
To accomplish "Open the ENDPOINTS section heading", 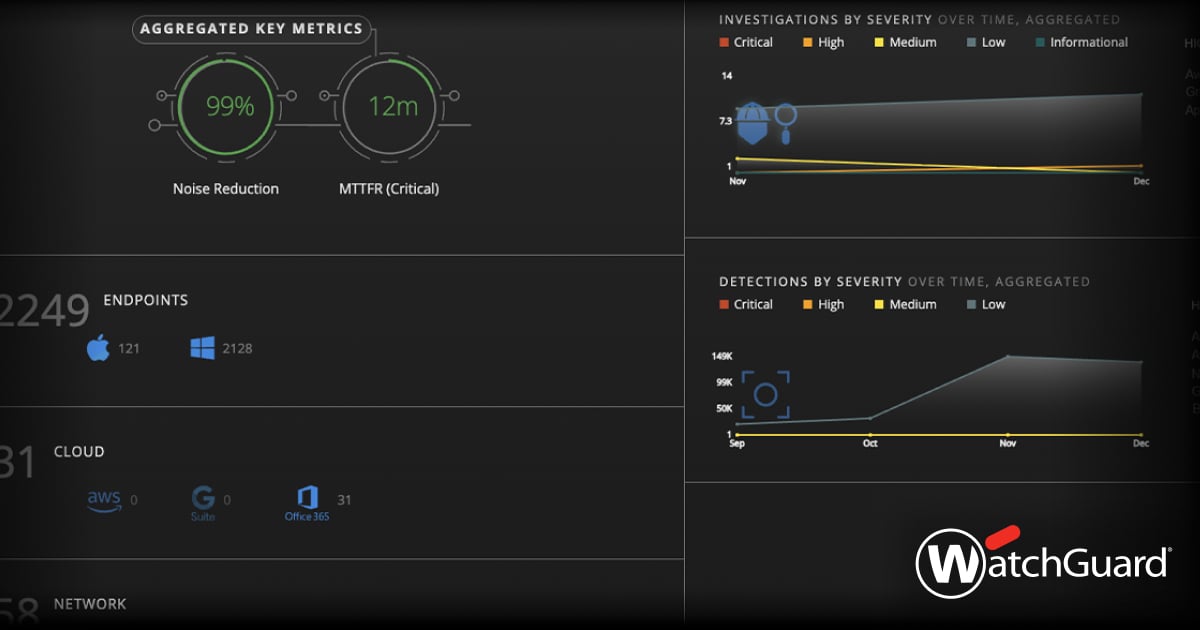I will pos(146,300).
